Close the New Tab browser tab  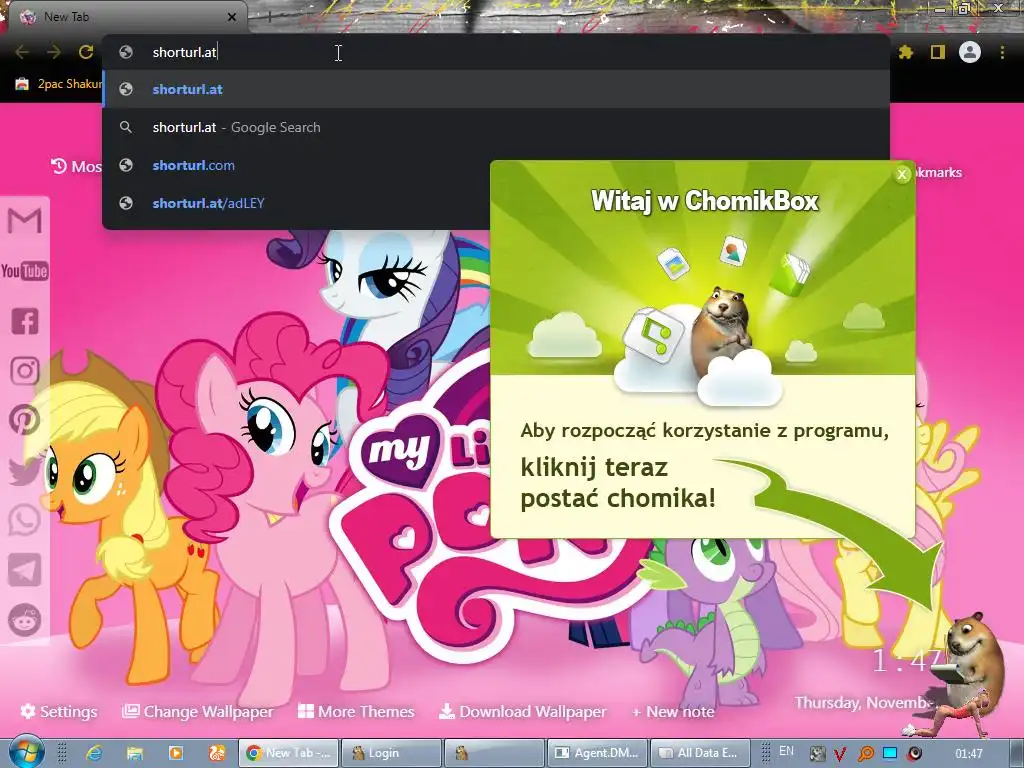[232, 17]
